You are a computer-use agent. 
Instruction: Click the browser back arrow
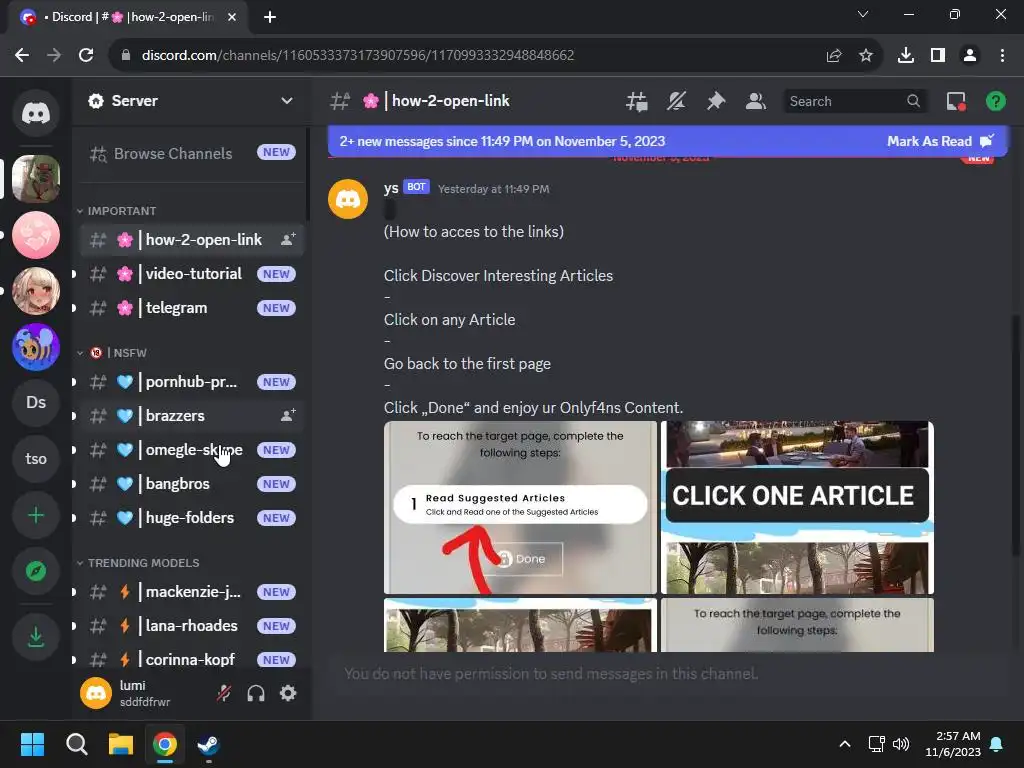pyautogui.click(x=22, y=56)
